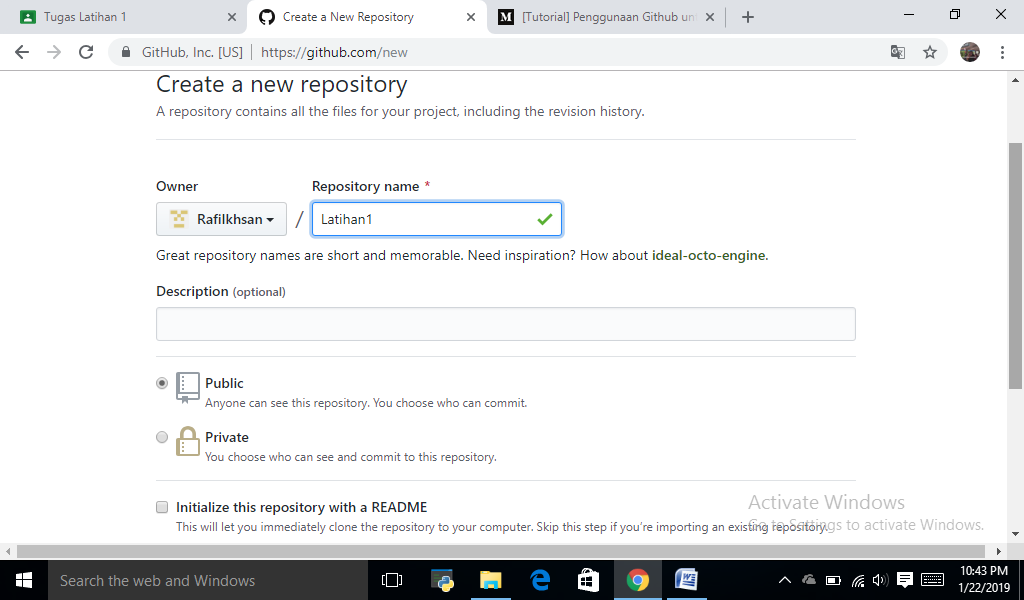Click the page scroll down arrow

tap(1015, 534)
